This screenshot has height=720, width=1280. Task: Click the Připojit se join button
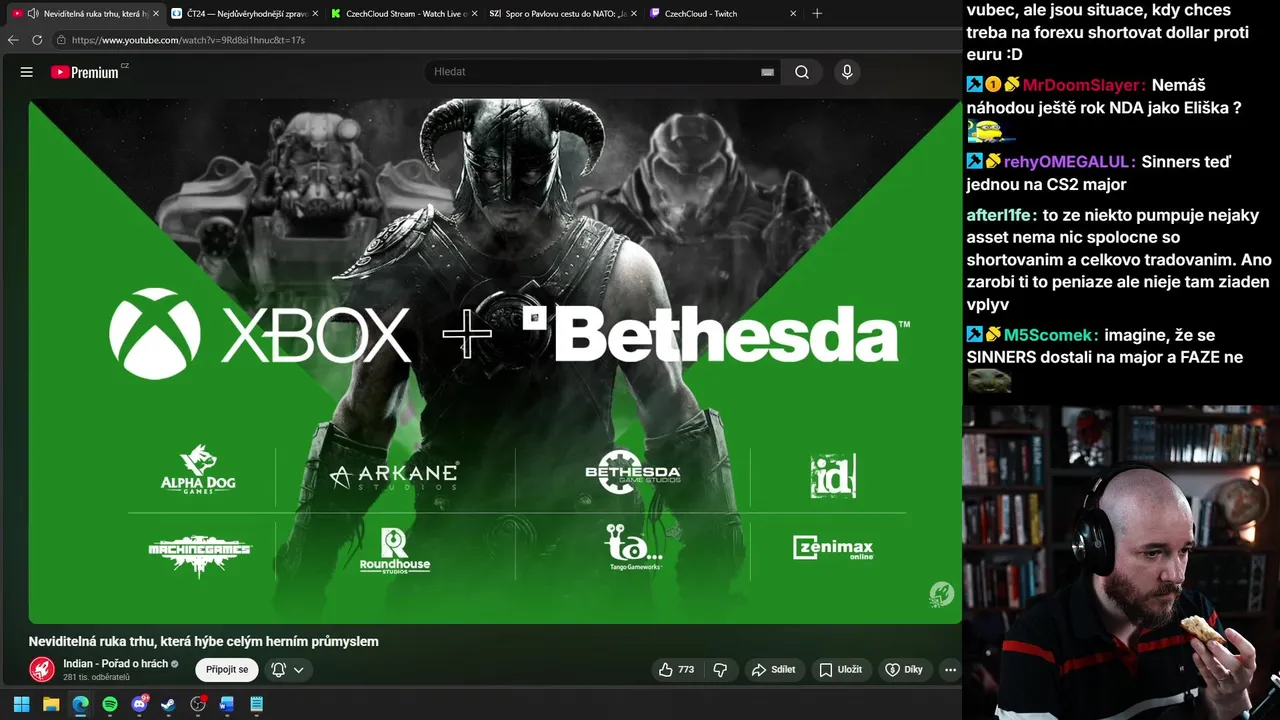click(227, 670)
